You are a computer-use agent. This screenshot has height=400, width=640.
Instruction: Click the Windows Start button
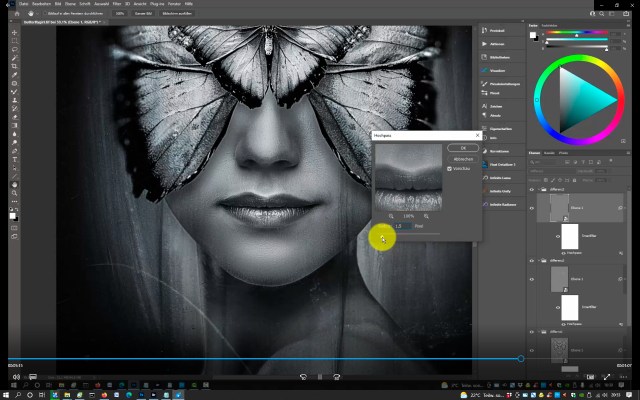(x=8, y=394)
